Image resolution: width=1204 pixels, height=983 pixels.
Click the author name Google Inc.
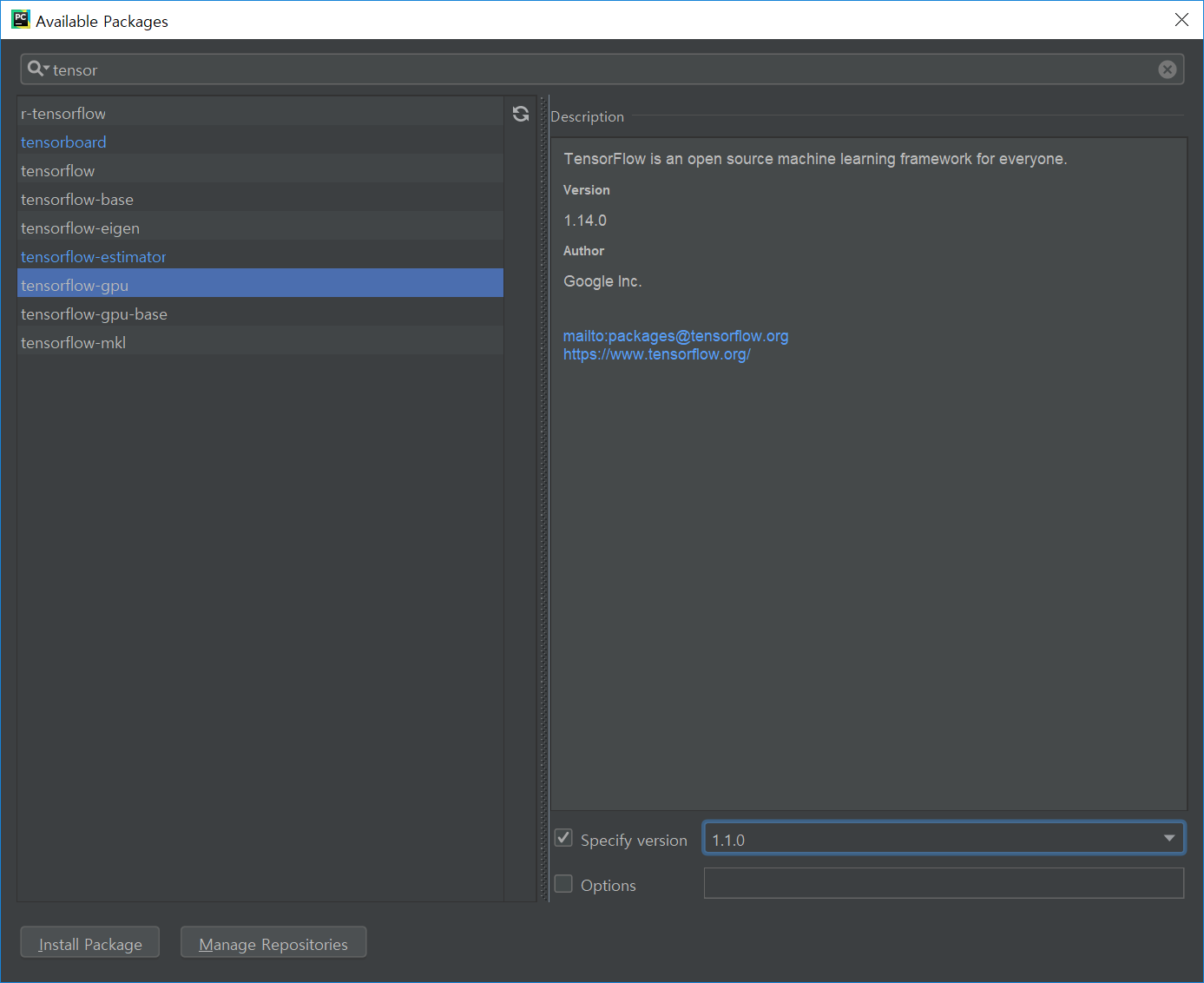pos(602,281)
